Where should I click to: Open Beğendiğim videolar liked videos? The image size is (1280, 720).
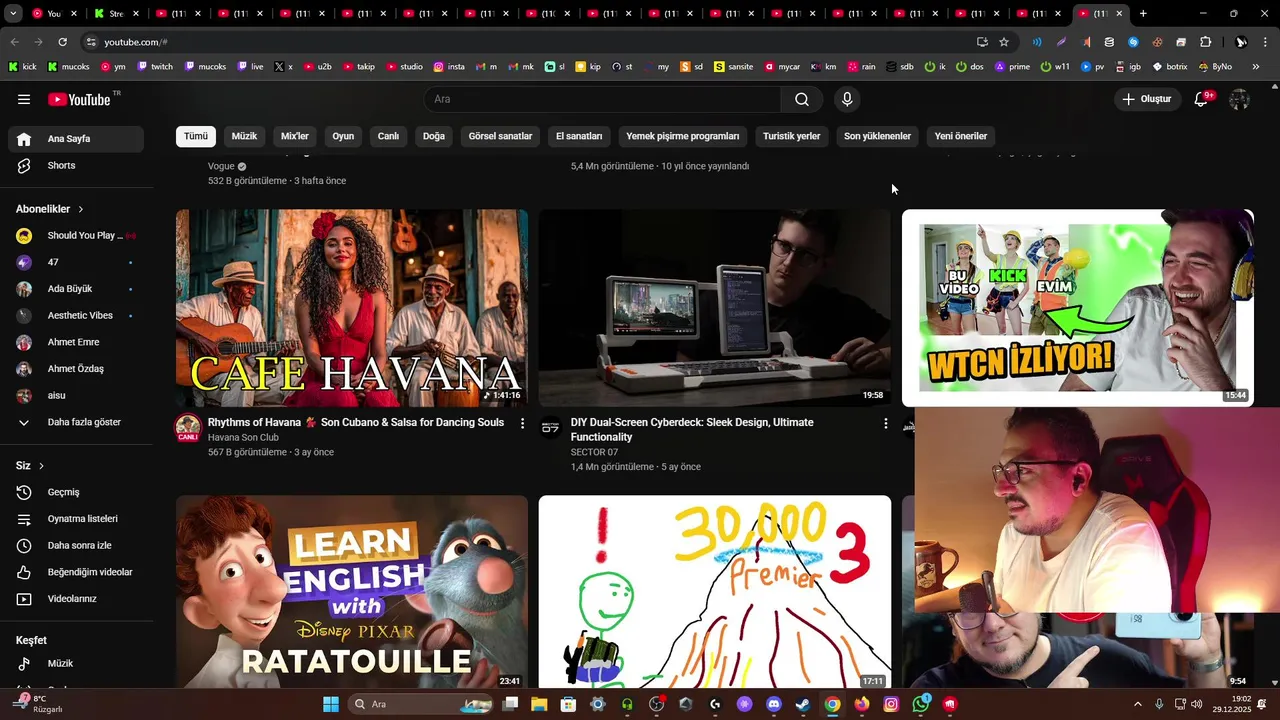tap(76, 572)
